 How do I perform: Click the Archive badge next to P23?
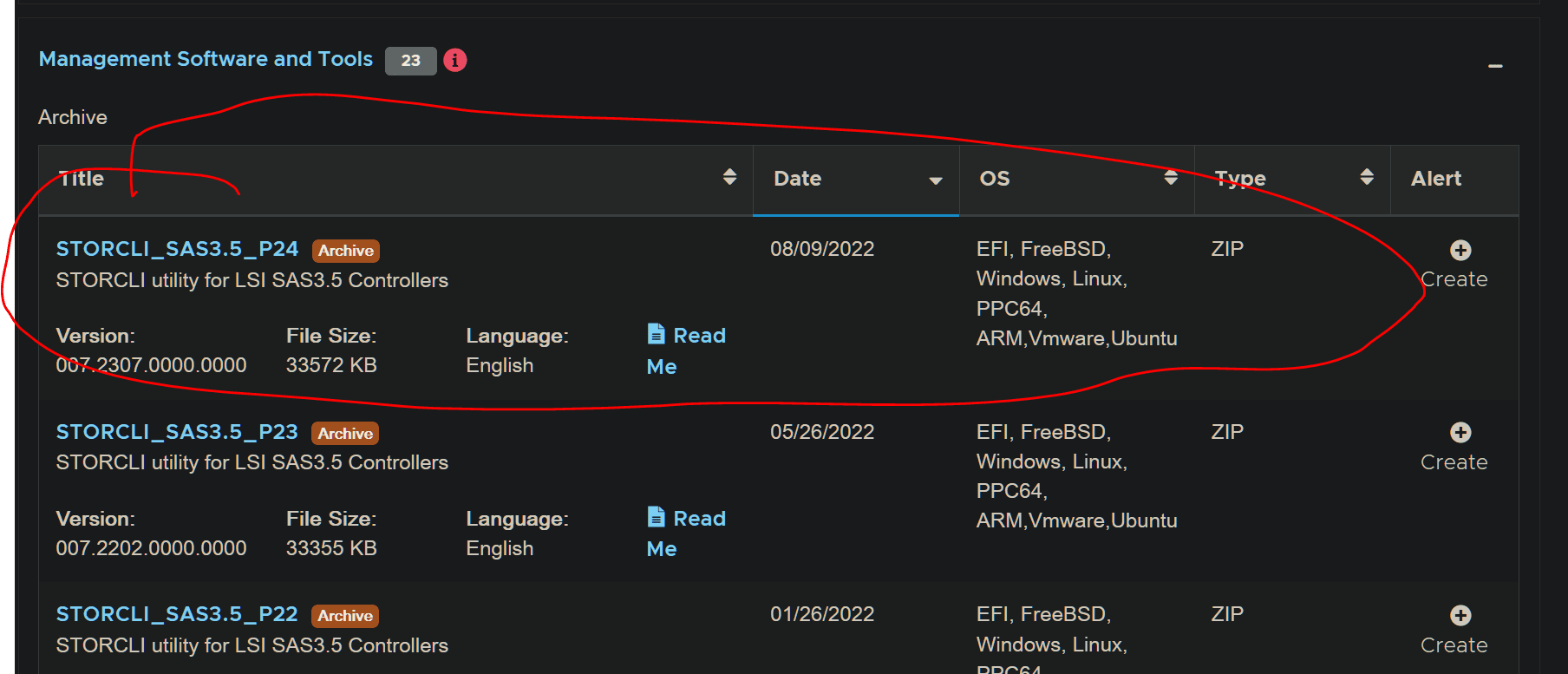345,434
